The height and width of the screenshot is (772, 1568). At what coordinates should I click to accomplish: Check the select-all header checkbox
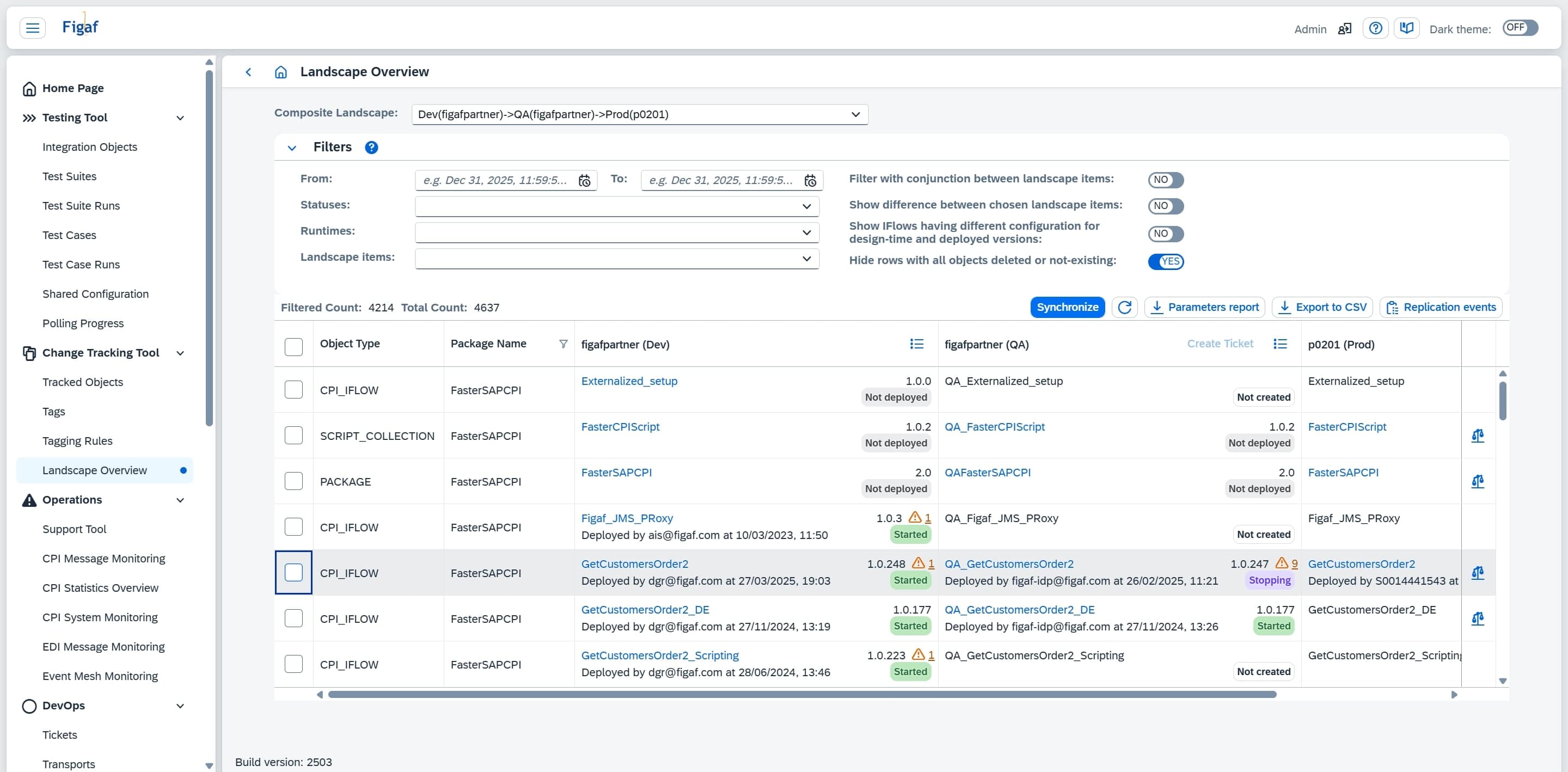[293, 346]
